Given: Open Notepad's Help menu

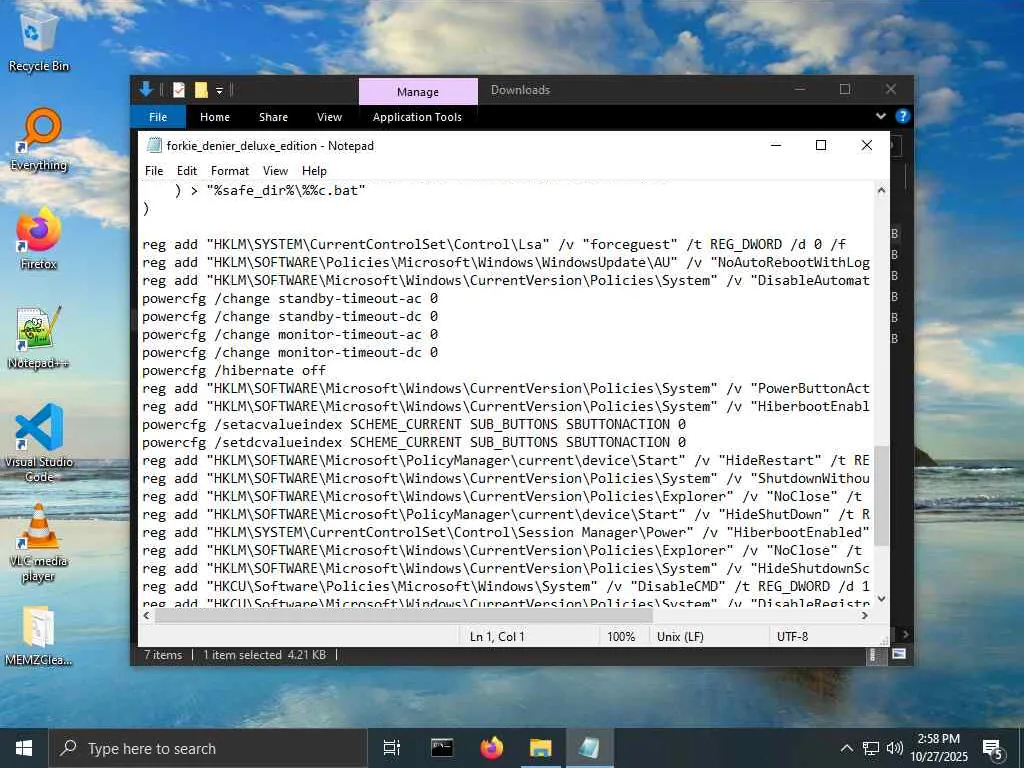Looking at the screenshot, I should [x=314, y=170].
